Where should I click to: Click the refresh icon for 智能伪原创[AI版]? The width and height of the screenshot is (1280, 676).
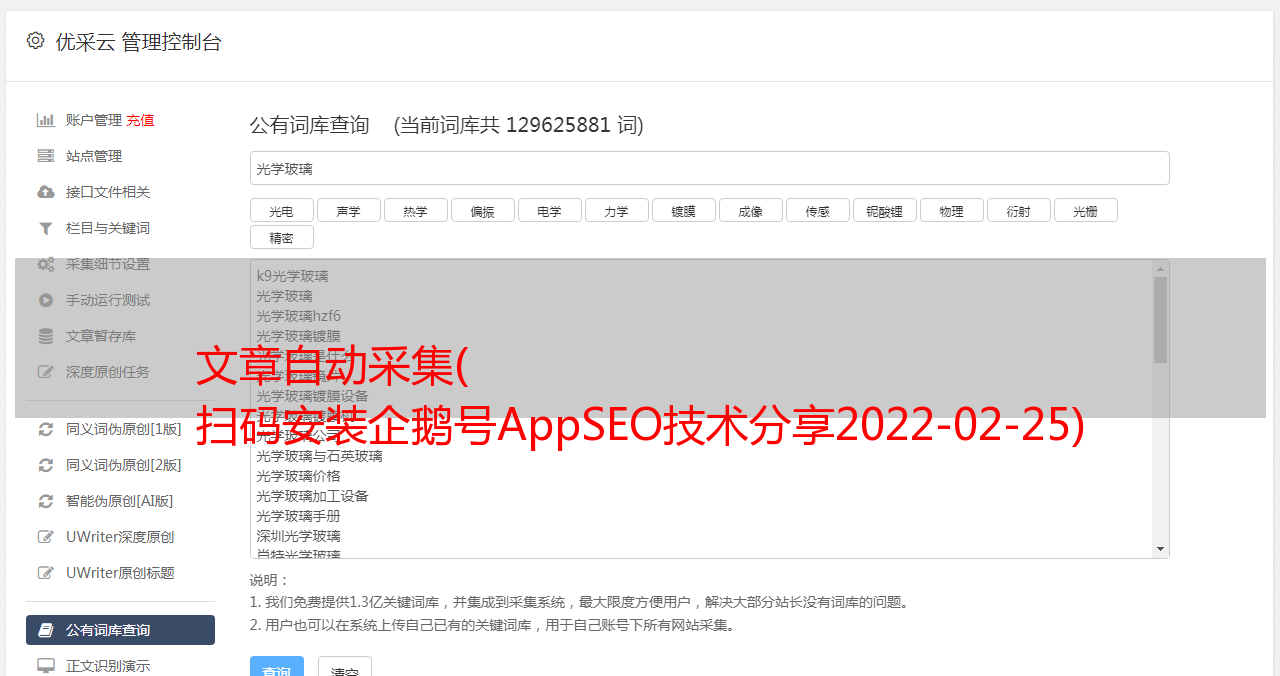46,501
